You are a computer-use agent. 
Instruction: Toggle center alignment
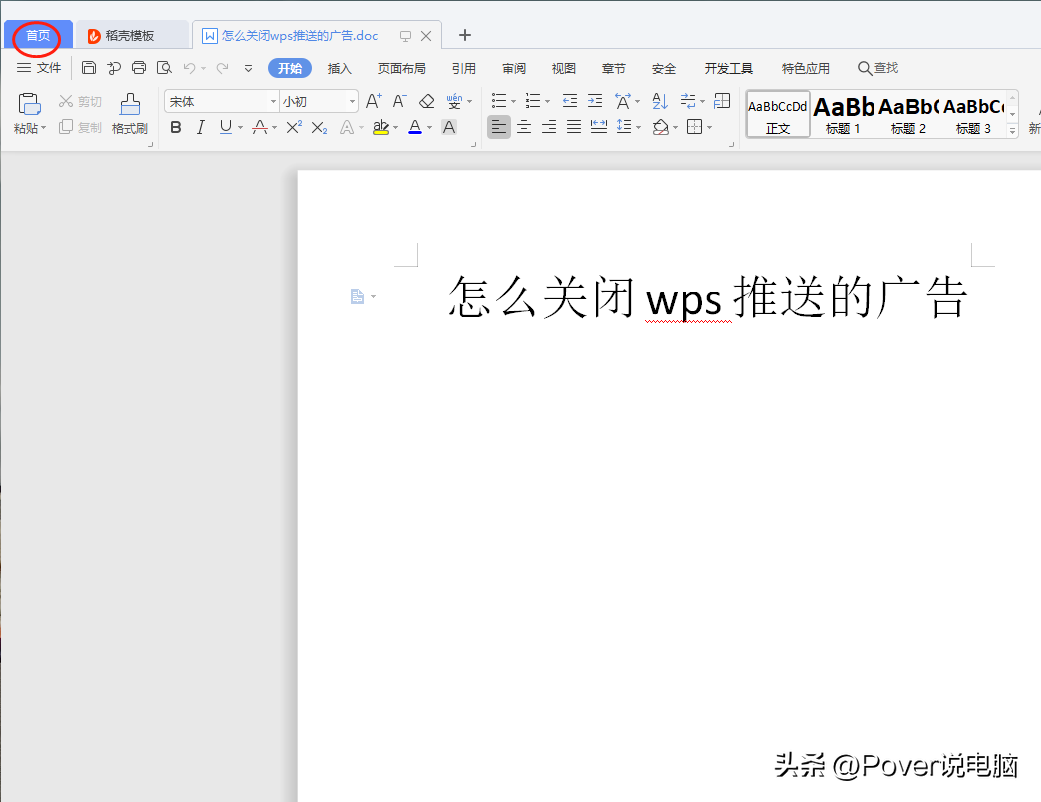click(x=524, y=127)
